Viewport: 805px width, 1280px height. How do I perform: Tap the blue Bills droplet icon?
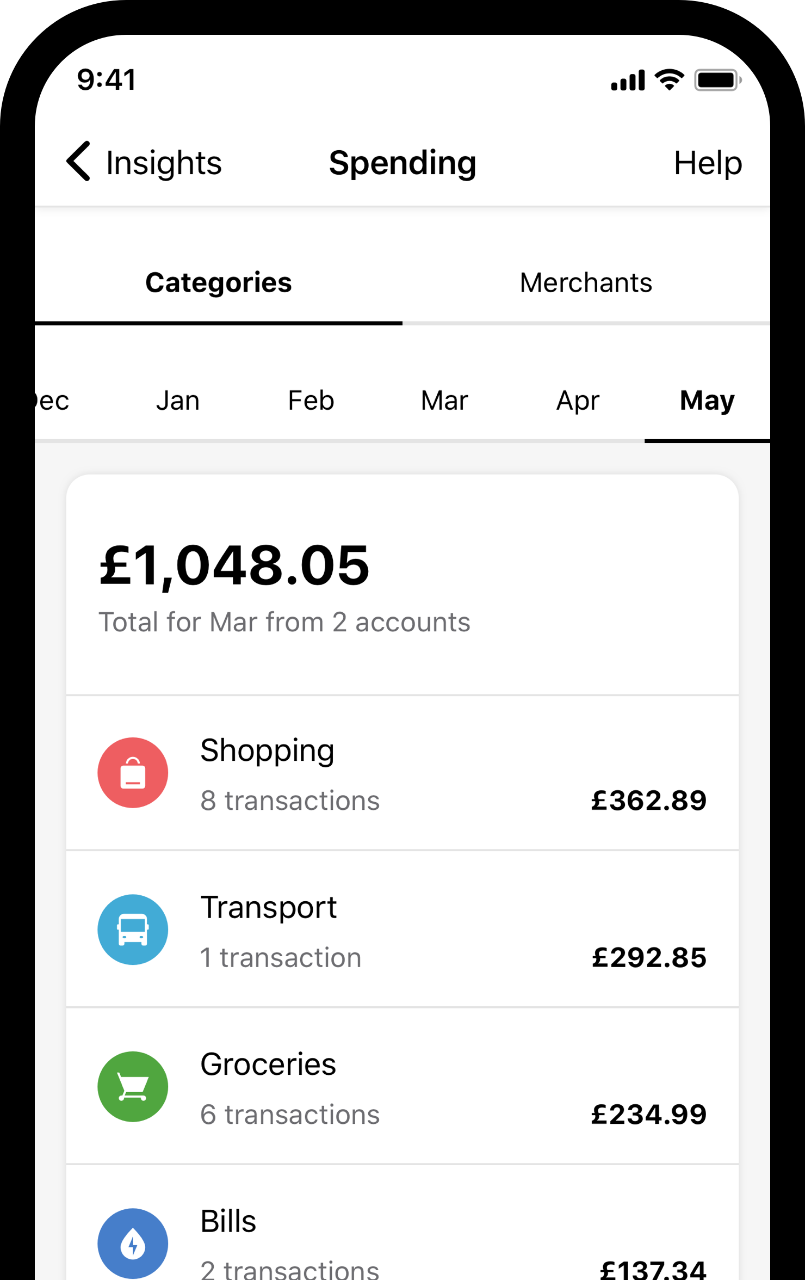pyautogui.click(x=133, y=1244)
